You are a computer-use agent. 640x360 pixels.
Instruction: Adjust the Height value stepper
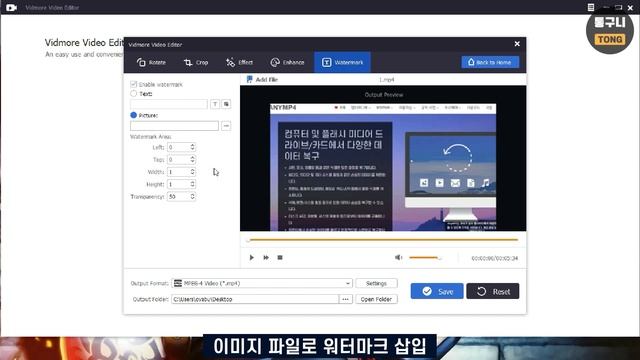tap(192, 184)
